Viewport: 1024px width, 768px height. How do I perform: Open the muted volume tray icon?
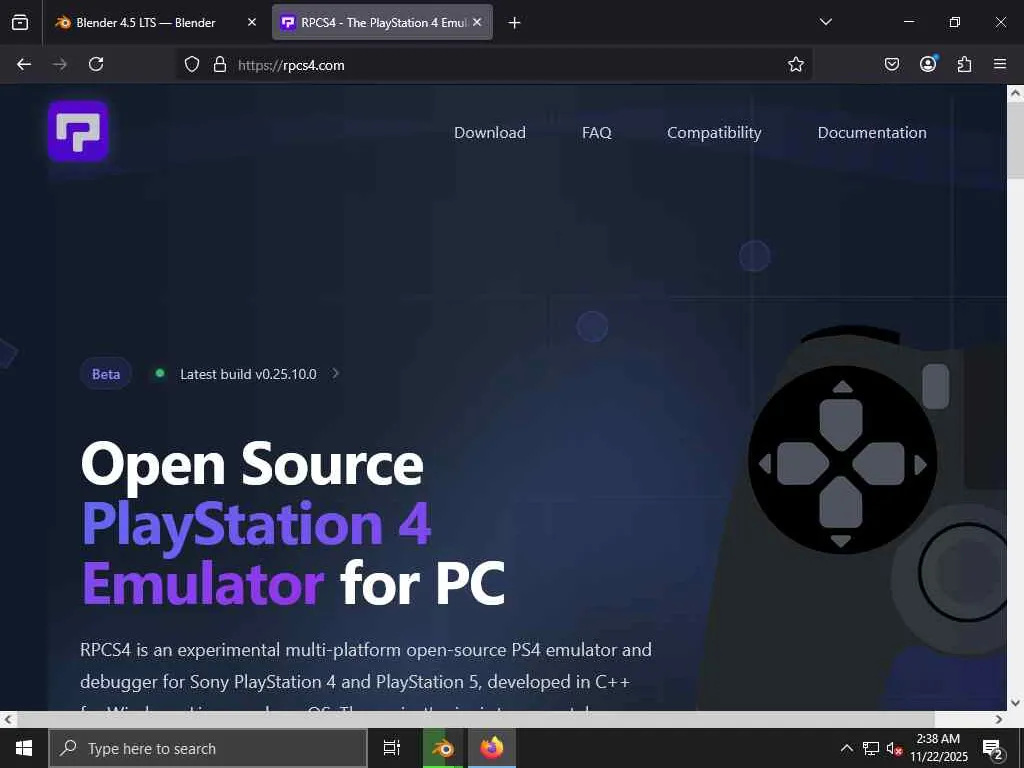(894, 748)
